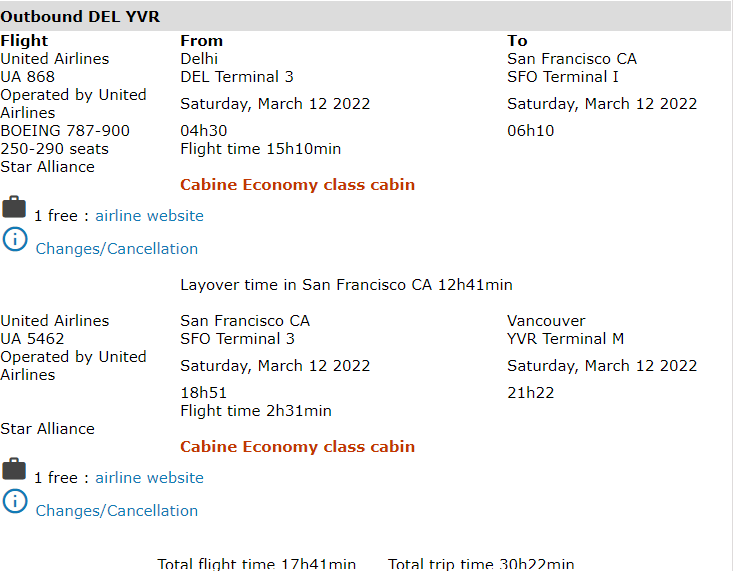Select the UA 868 flight number
Image resolution: width=733 pixels, height=571 pixels.
tap(28, 77)
